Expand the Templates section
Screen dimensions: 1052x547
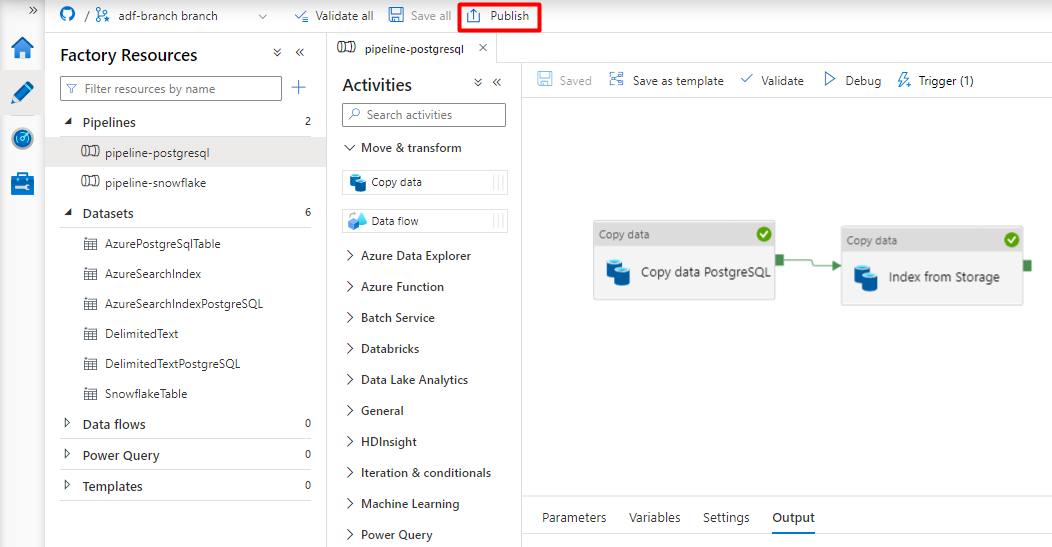67,485
